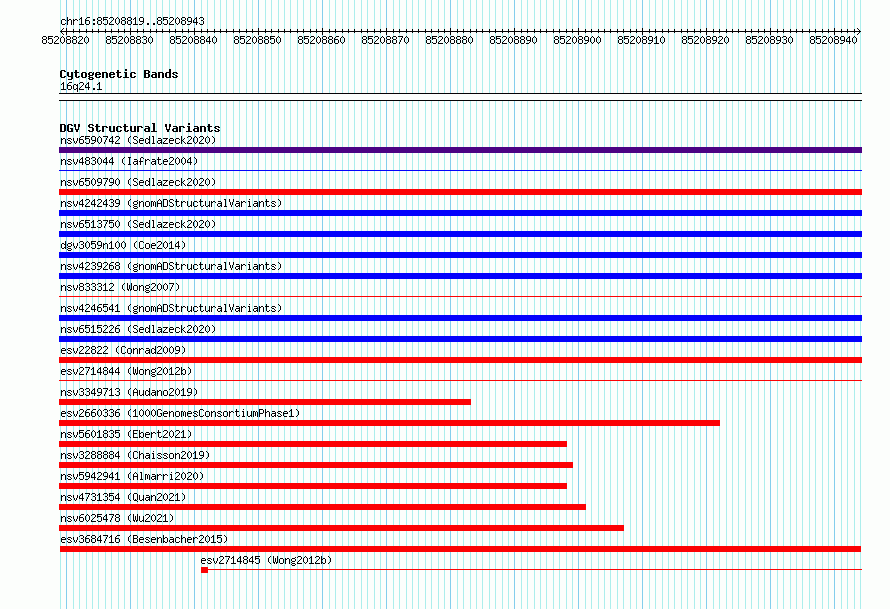This screenshot has width=890, height=609.
Task: Click ruler position 85208830
Action: coord(129,40)
